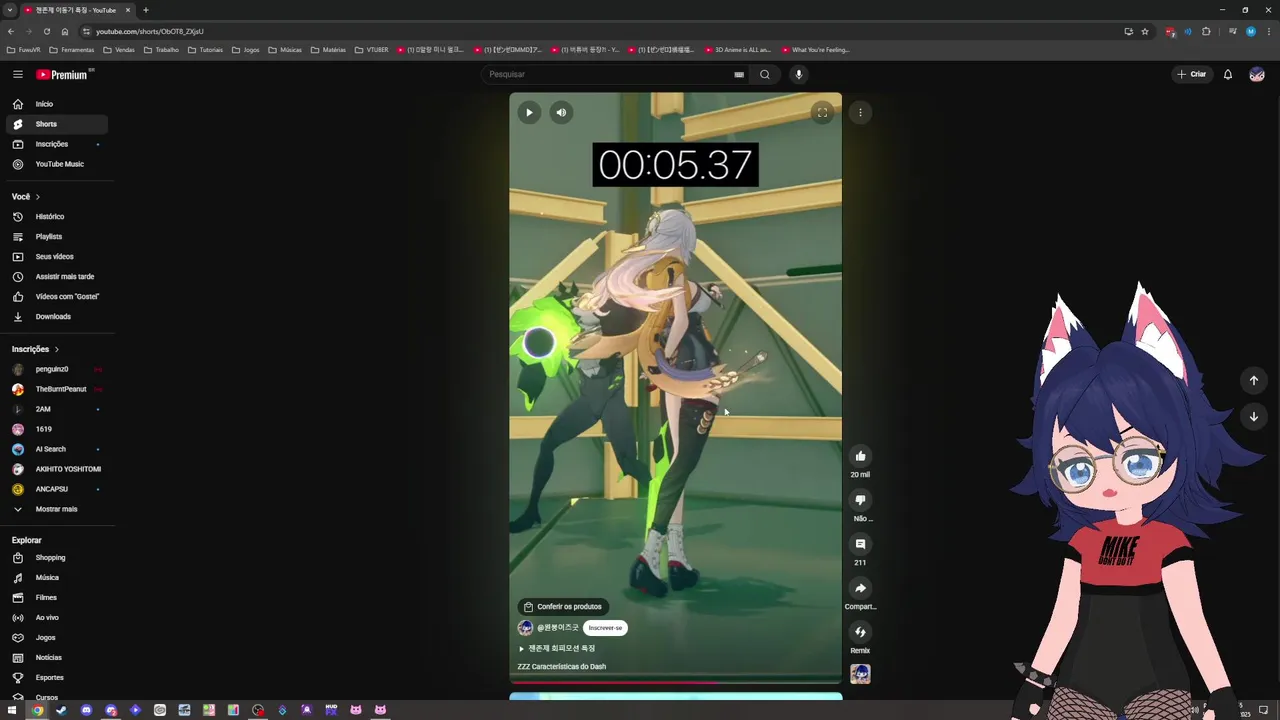Click the search magnifier button
This screenshot has height=720, width=1280.
tap(765, 74)
